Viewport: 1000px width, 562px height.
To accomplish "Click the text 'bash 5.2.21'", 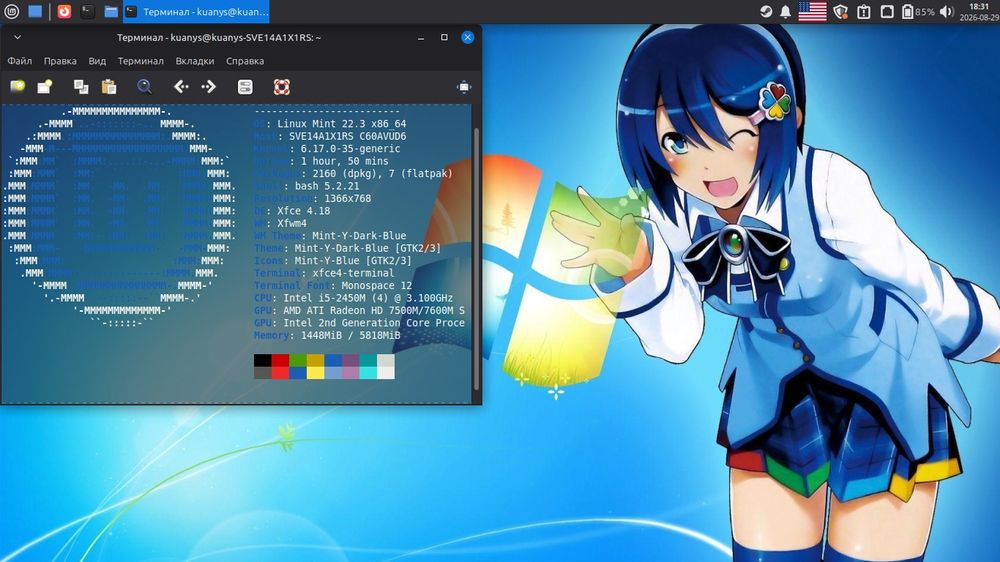I will pos(327,186).
